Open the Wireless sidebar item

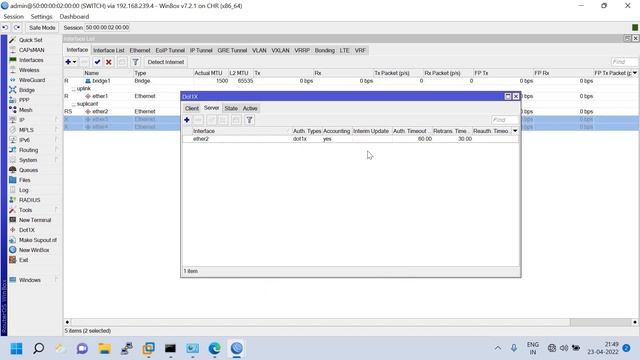(x=29, y=70)
